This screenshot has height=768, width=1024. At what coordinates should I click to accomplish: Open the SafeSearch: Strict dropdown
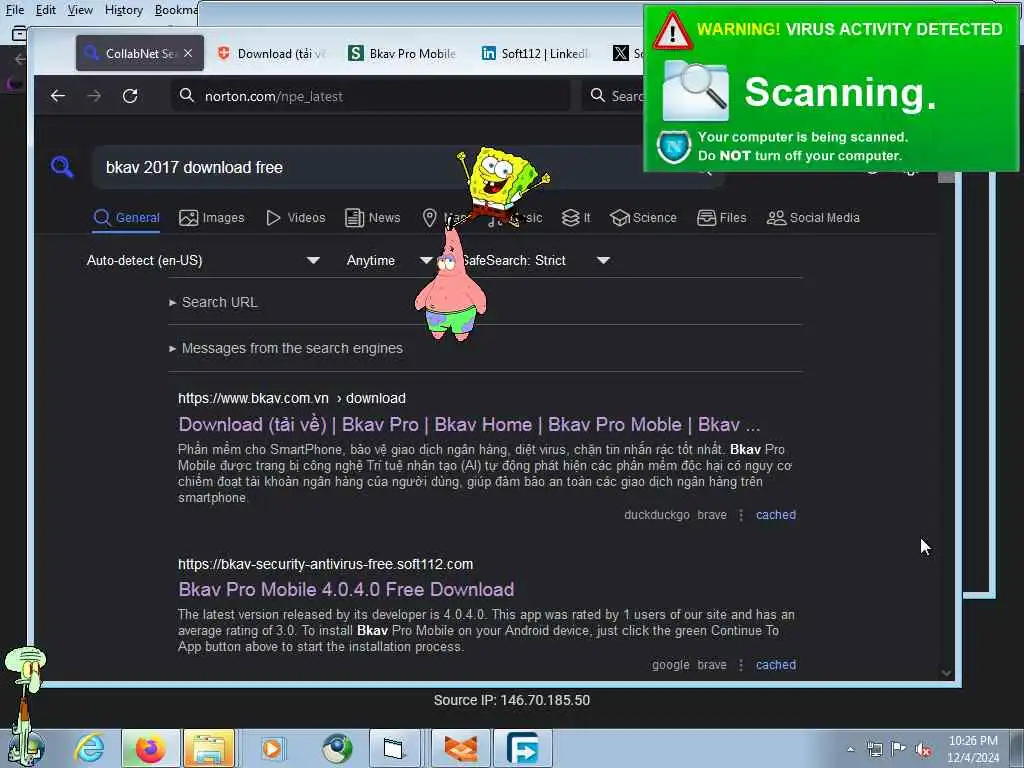pyautogui.click(x=534, y=260)
